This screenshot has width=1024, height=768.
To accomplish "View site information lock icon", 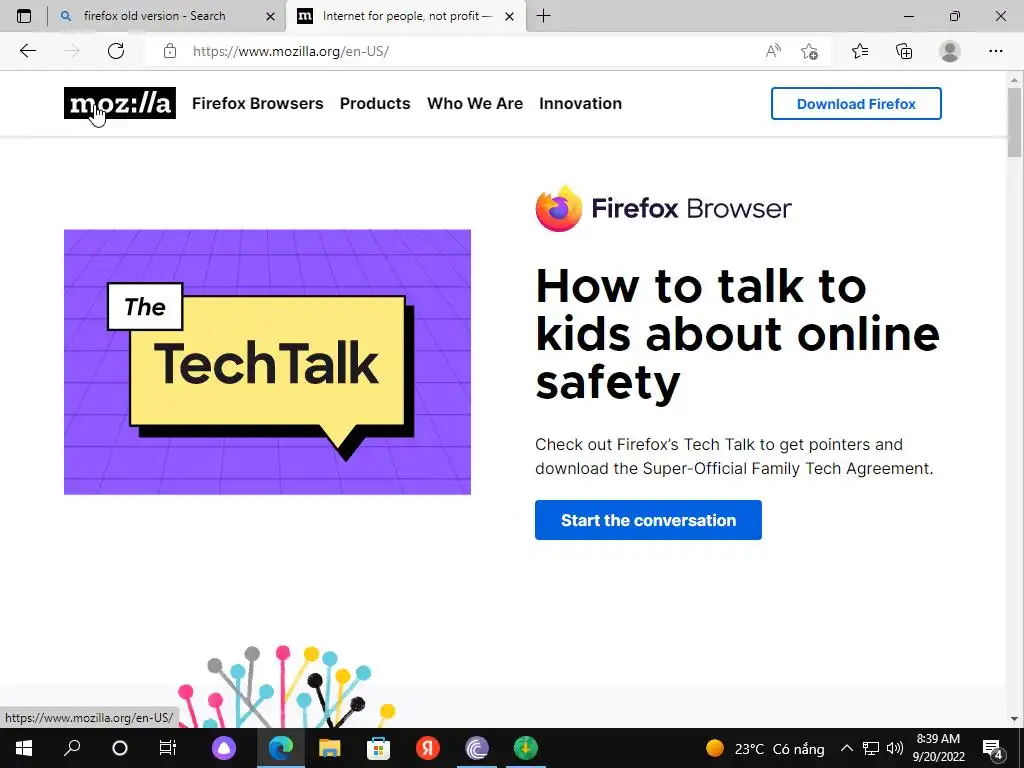I will click(170, 51).
